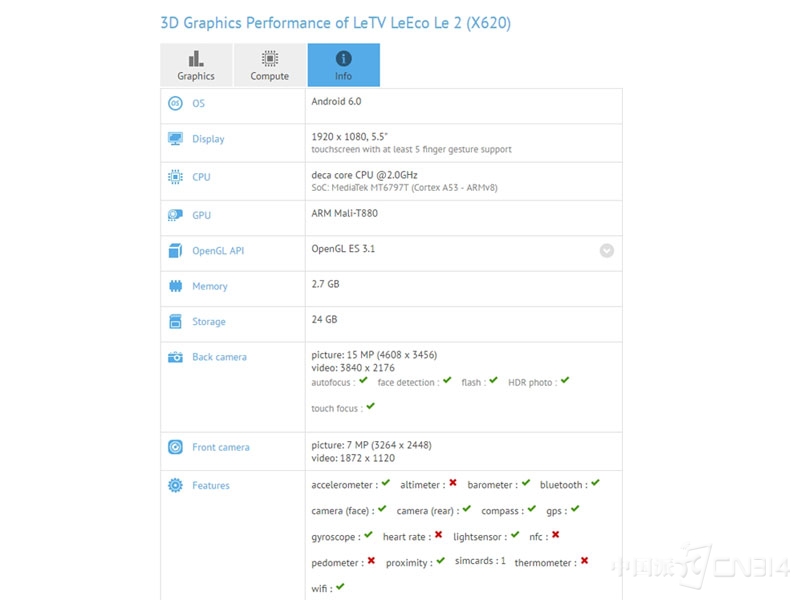The width and height of the screenshot is (800, 600).
Task: Open the Graphics tab
Action: click(196, 65)
